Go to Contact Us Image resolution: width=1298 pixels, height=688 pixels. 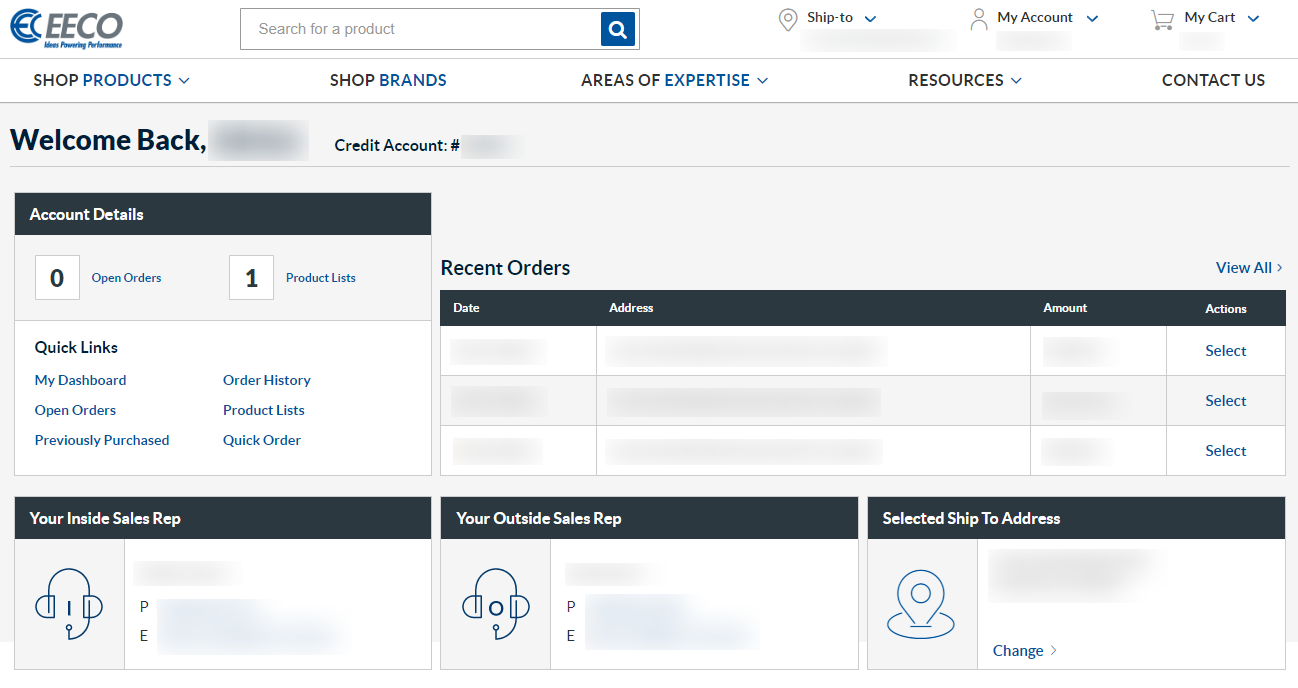1213,80
